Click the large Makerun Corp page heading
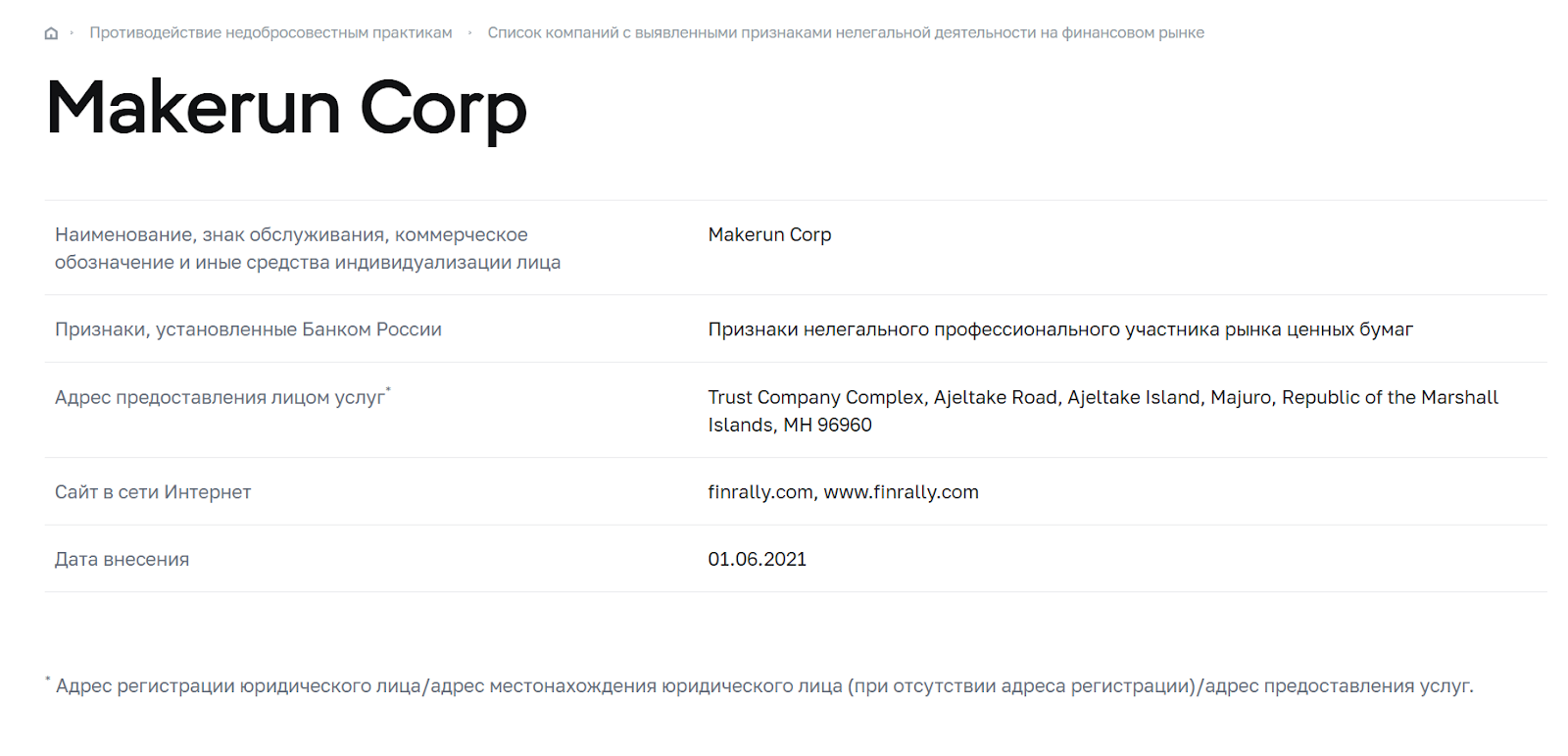 pos(286,108)
